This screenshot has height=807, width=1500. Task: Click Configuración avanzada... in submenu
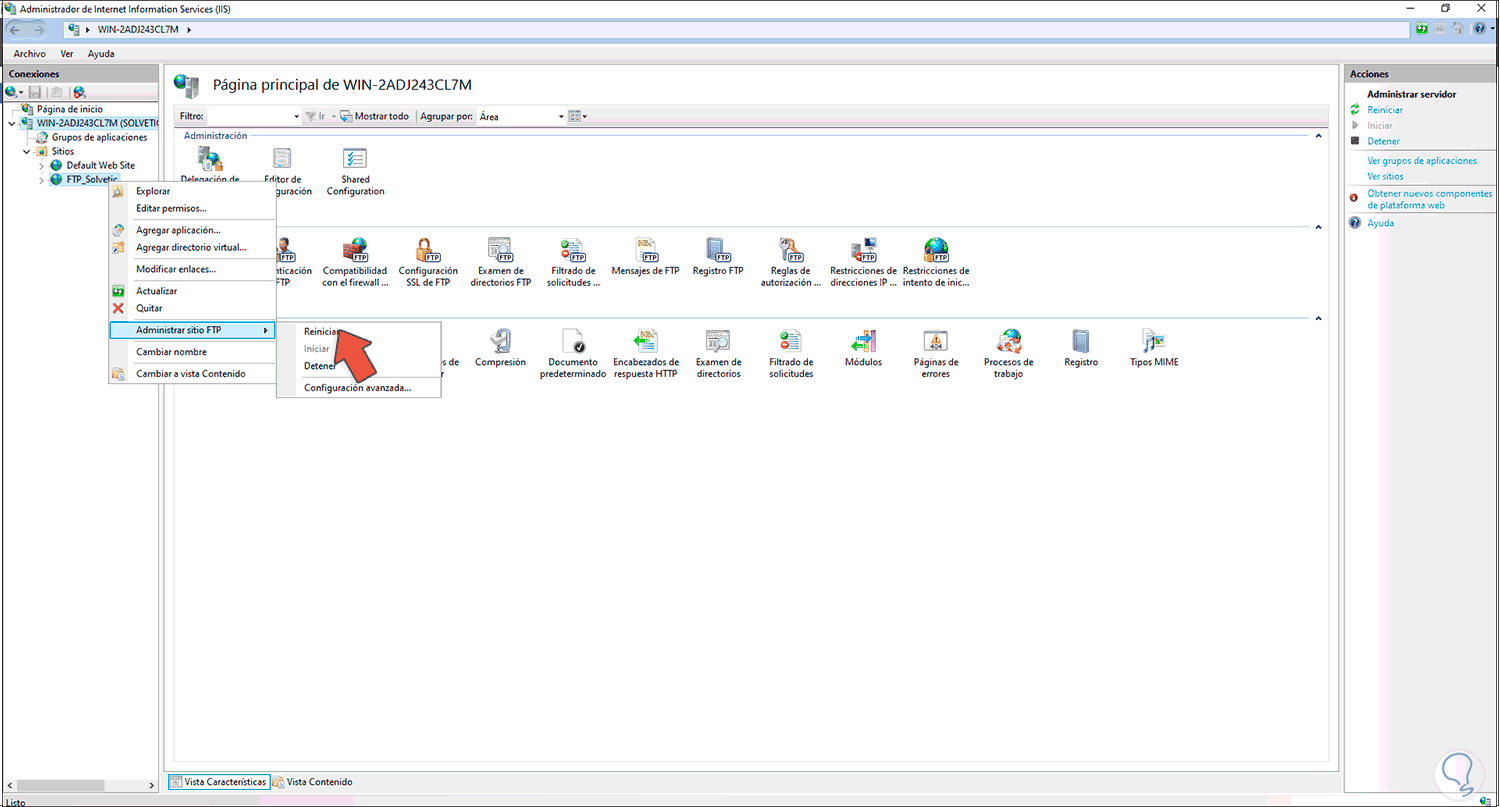(358, 388)
